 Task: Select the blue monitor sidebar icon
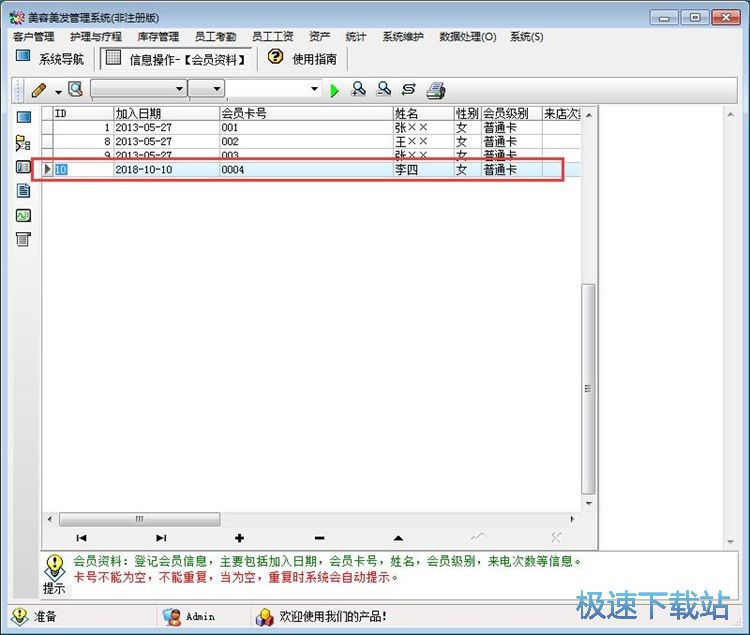click(x=23, y=118)
